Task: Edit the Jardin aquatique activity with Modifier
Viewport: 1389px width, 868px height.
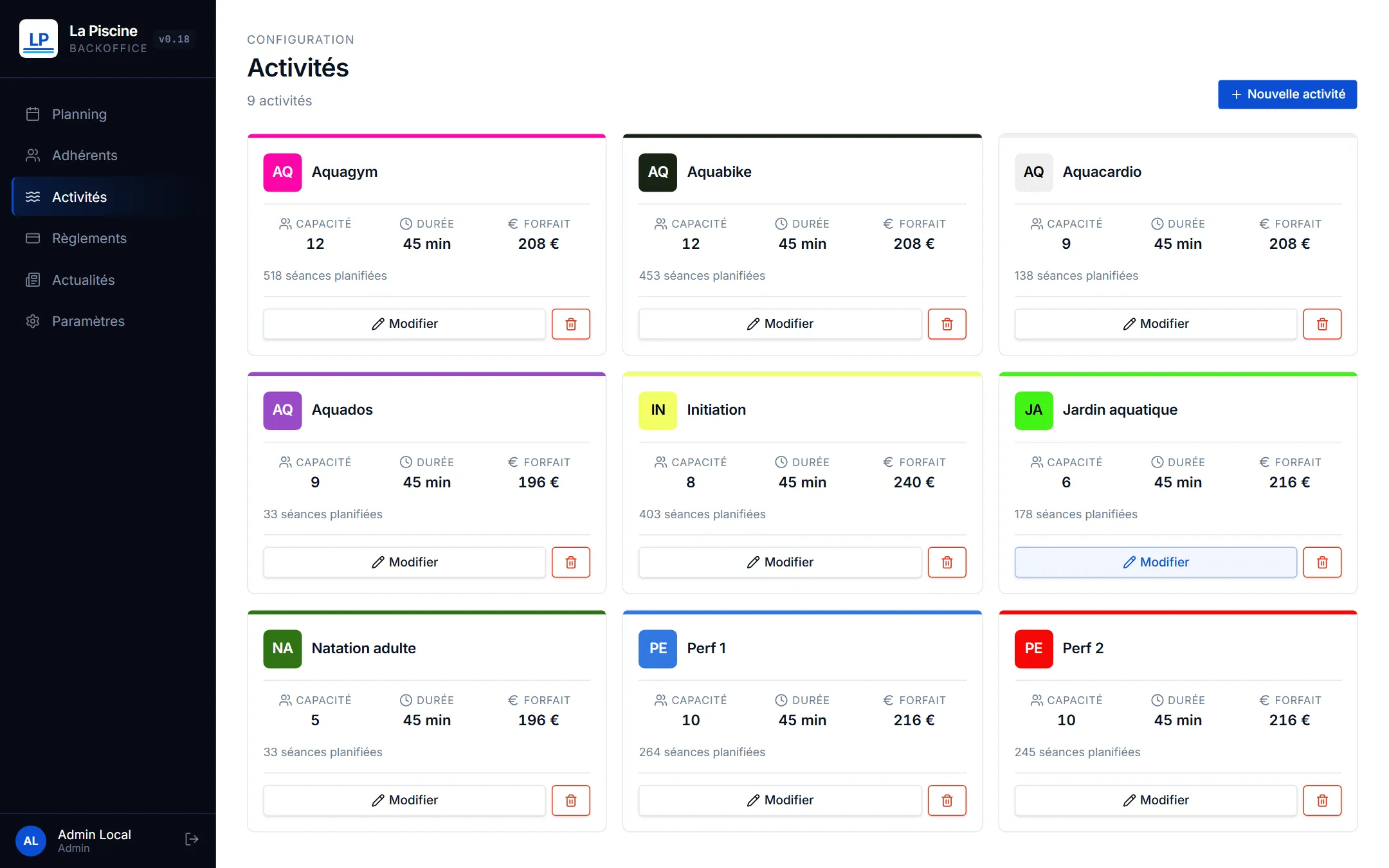Action: pyautogui.click(x=1156, y=563)
